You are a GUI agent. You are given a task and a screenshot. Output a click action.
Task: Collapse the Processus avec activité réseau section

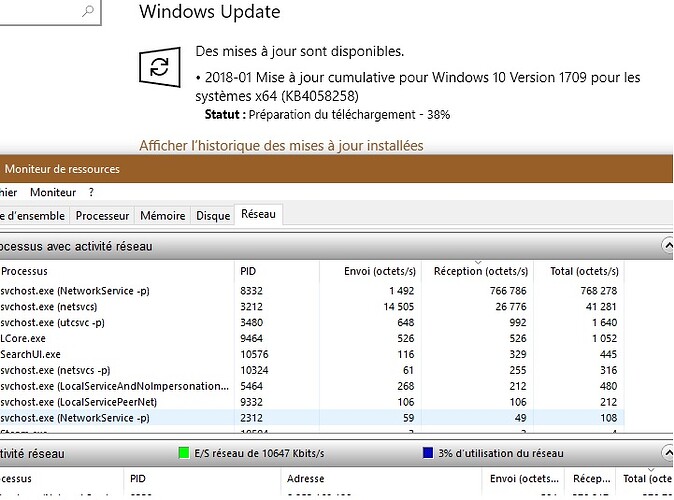(665, 245)
